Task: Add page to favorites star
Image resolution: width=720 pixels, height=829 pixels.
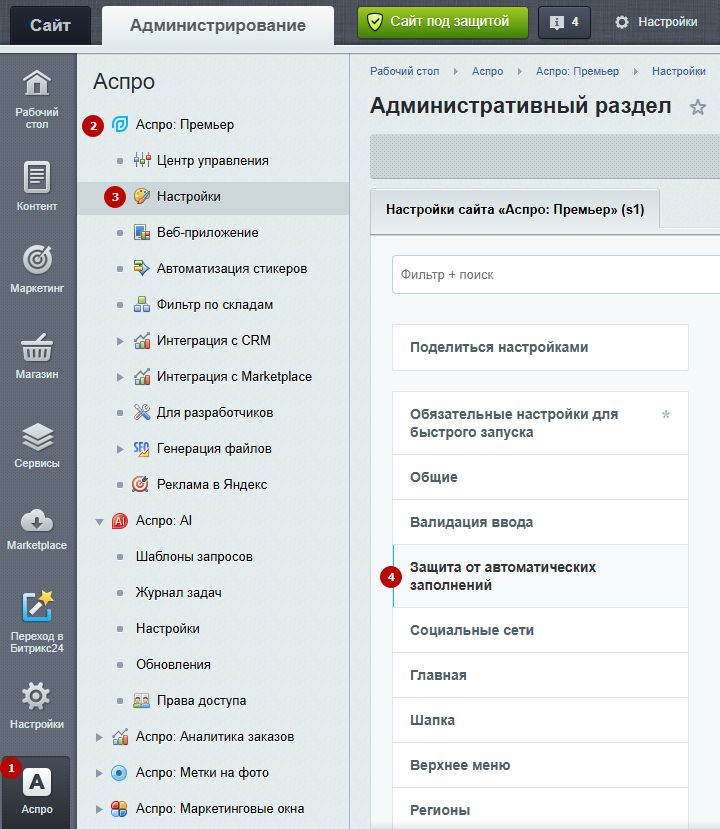Action: click(x=697, y=107)
